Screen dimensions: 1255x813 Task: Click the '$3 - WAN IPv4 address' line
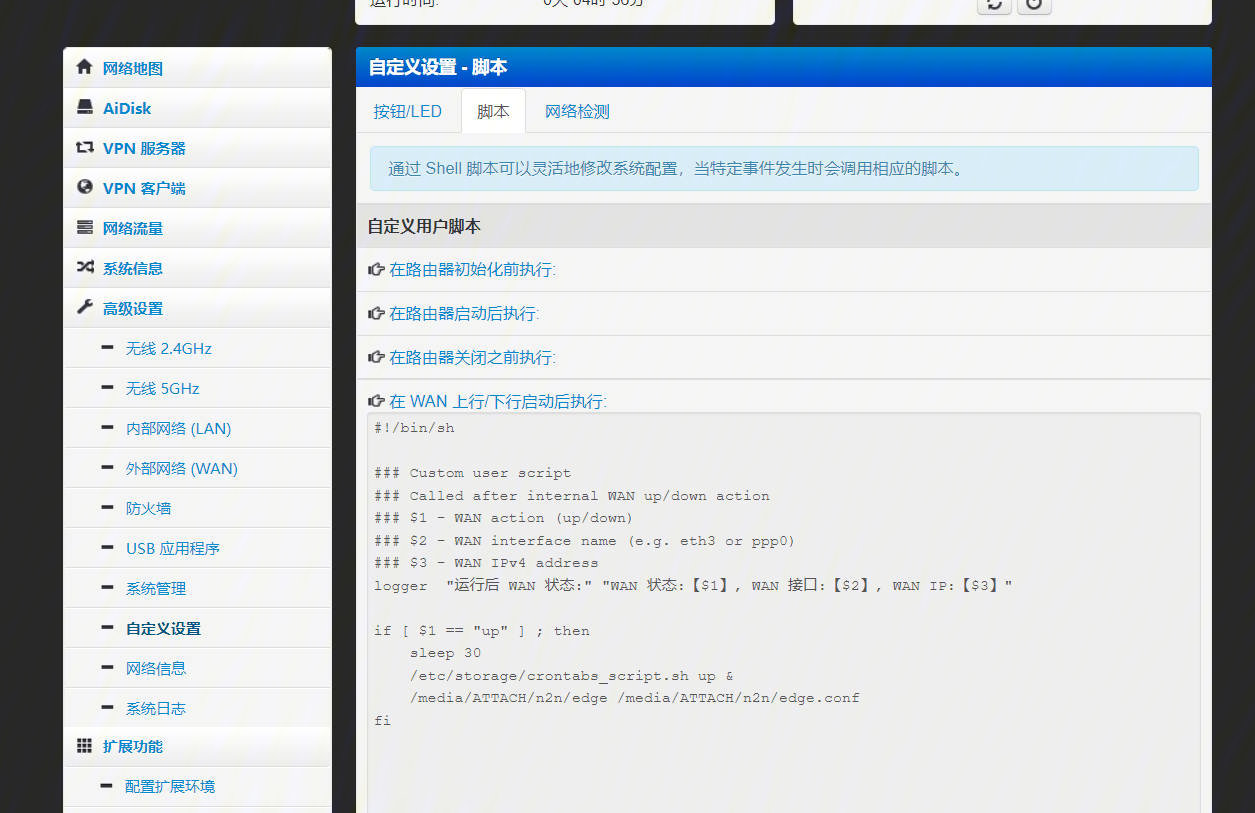pyautogui.click(x=486, y=563)
